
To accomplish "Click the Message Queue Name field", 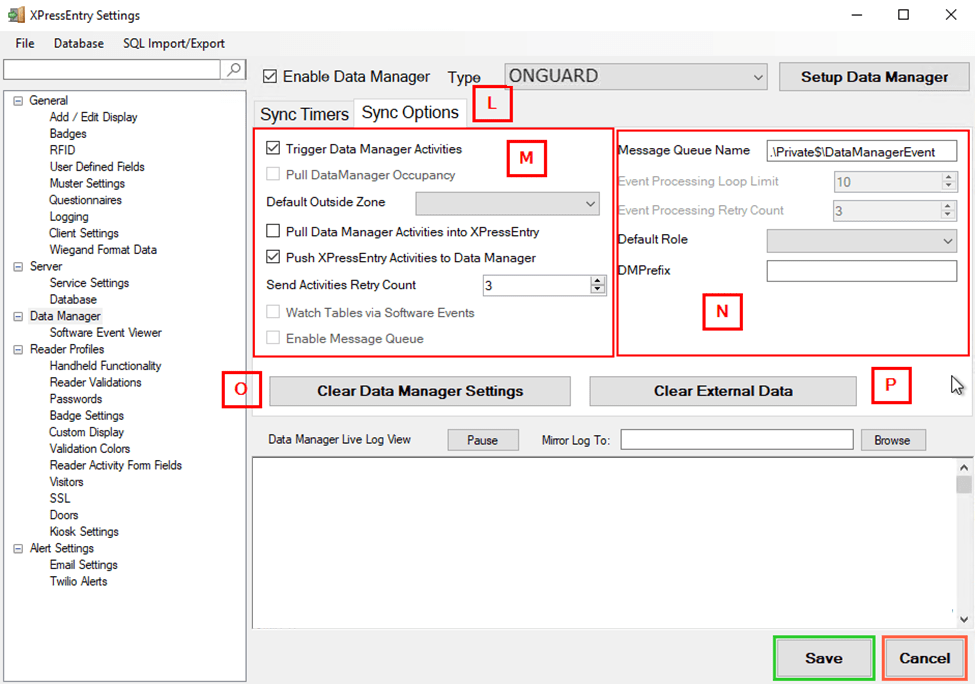I will [x=861, y=151].
